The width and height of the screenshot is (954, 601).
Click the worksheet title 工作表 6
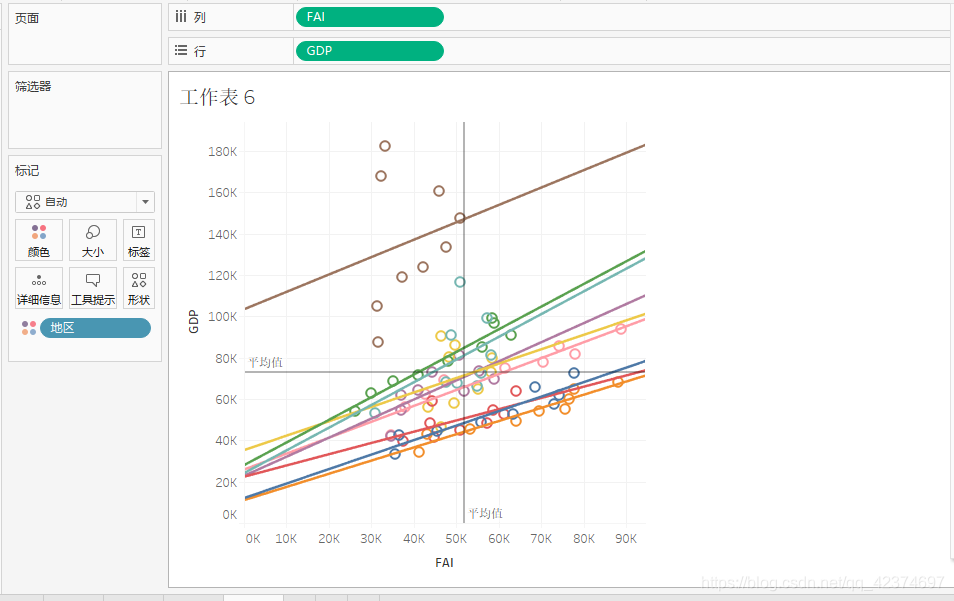click(x=217, y=97)
